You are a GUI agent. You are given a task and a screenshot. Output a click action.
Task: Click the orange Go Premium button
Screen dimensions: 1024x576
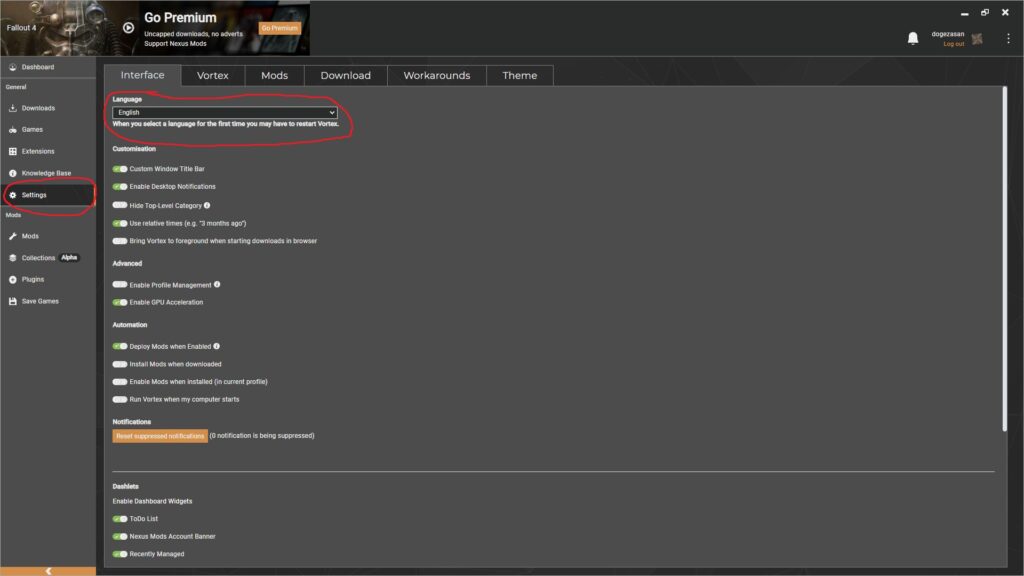[x=280, y=28]
